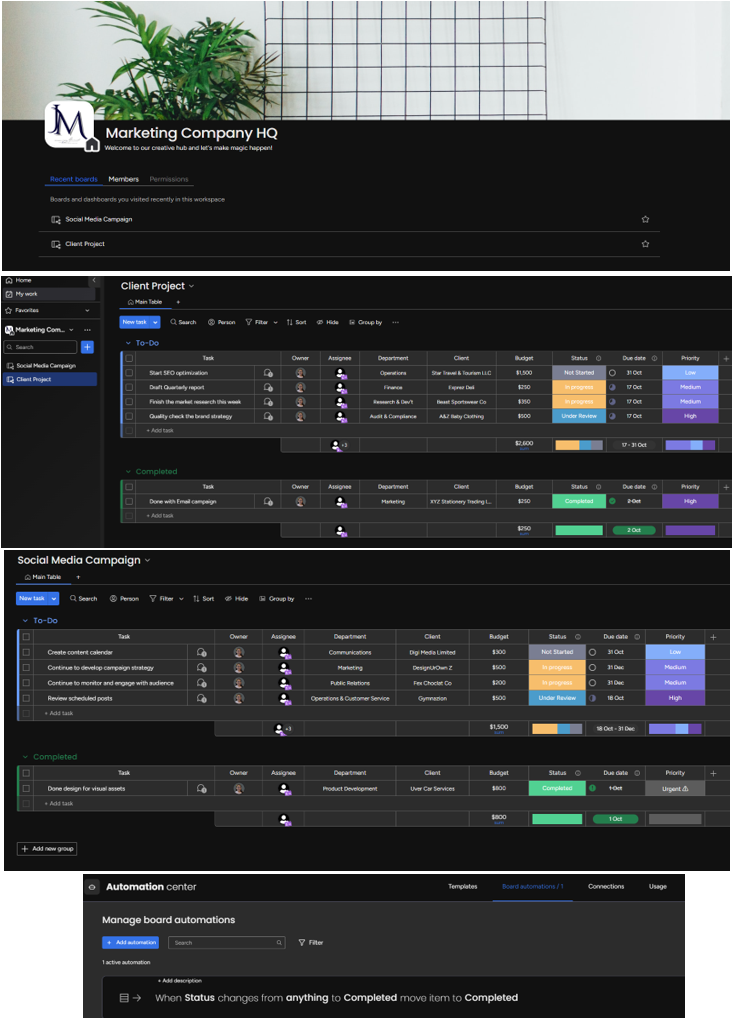732x1028 pixels.
Task: Click owner avatar for Start SEO optimization row
Action: (x=300, y=373)
